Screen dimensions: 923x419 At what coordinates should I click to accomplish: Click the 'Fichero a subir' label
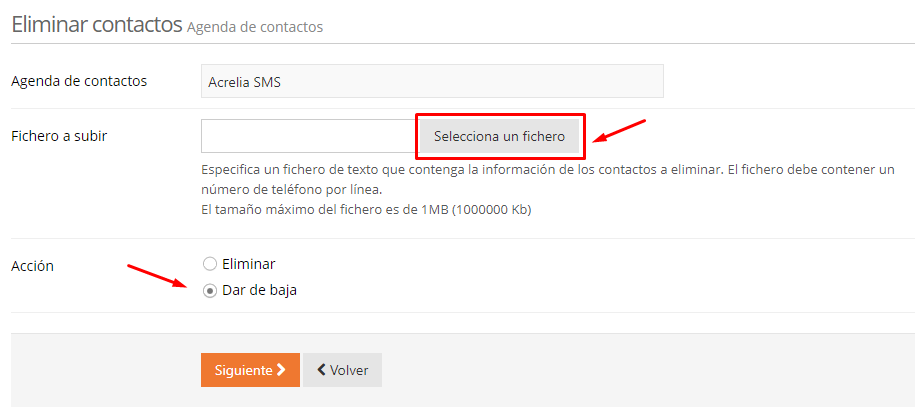point(59,136)
